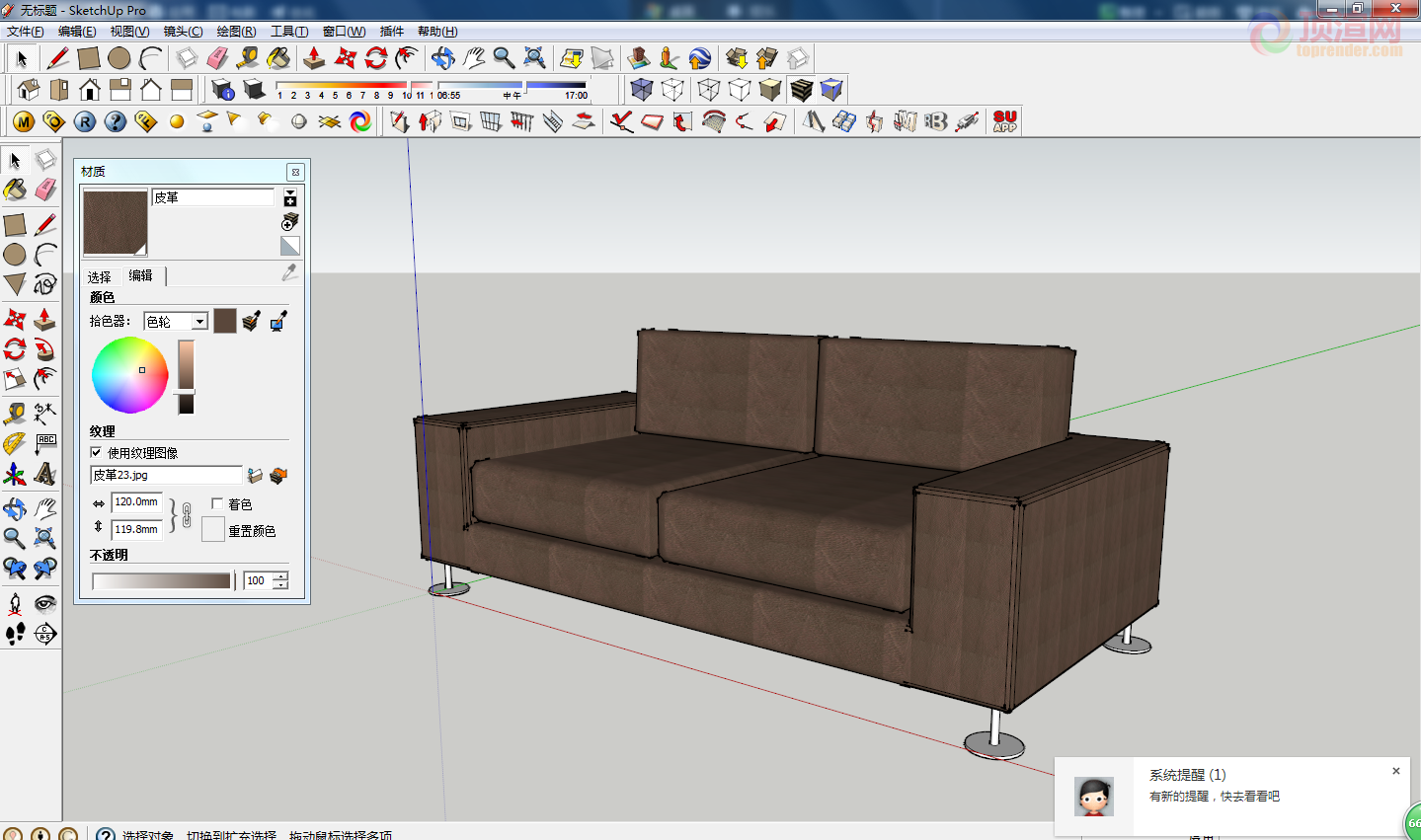Image resolution: width=1421 pixels, height=840 pixels.
Task: Select the Pencil line tool in top toolbar
Action: pos(57,58)
